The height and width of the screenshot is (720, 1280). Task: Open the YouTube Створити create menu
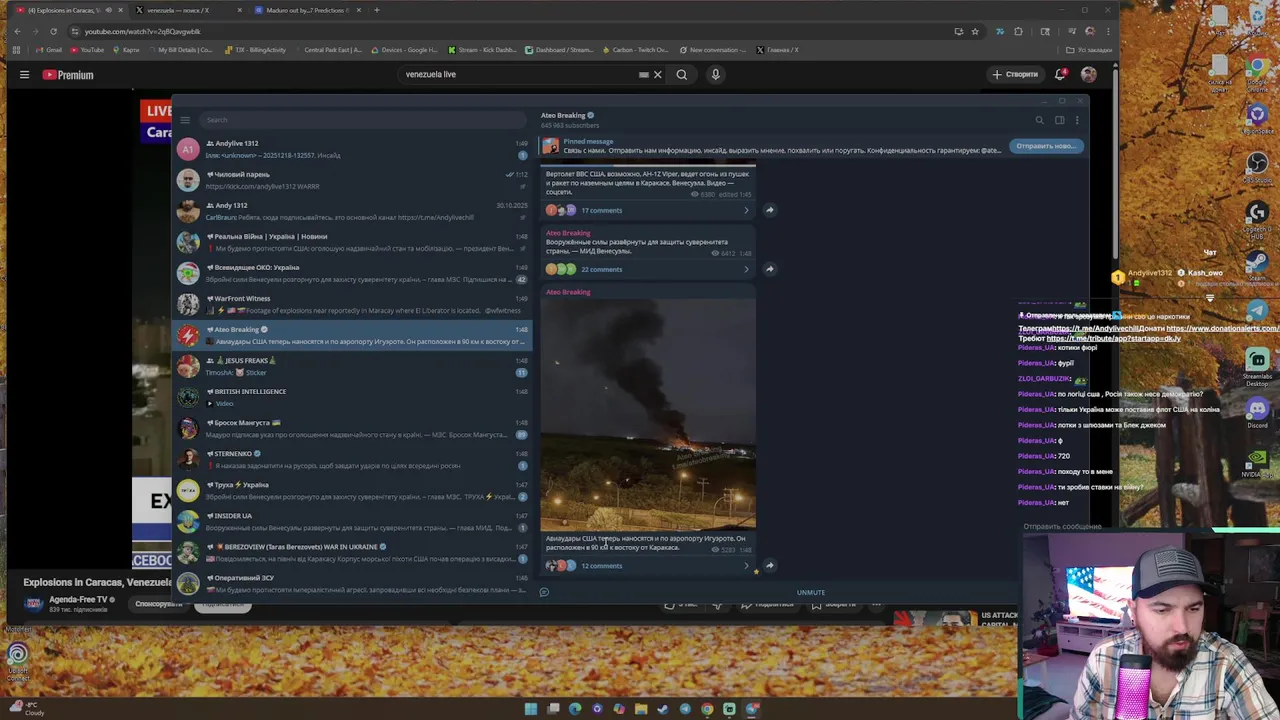tap(1016, 74)
